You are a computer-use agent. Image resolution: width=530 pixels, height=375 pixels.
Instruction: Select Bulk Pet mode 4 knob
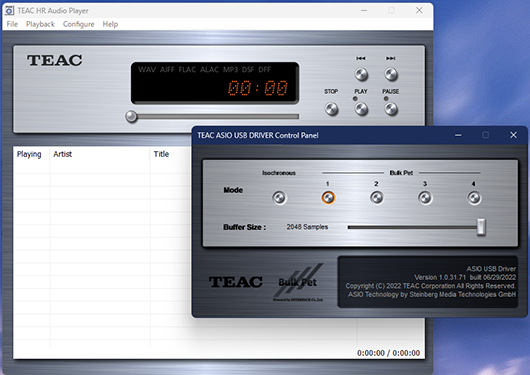[x=474, y=198]
